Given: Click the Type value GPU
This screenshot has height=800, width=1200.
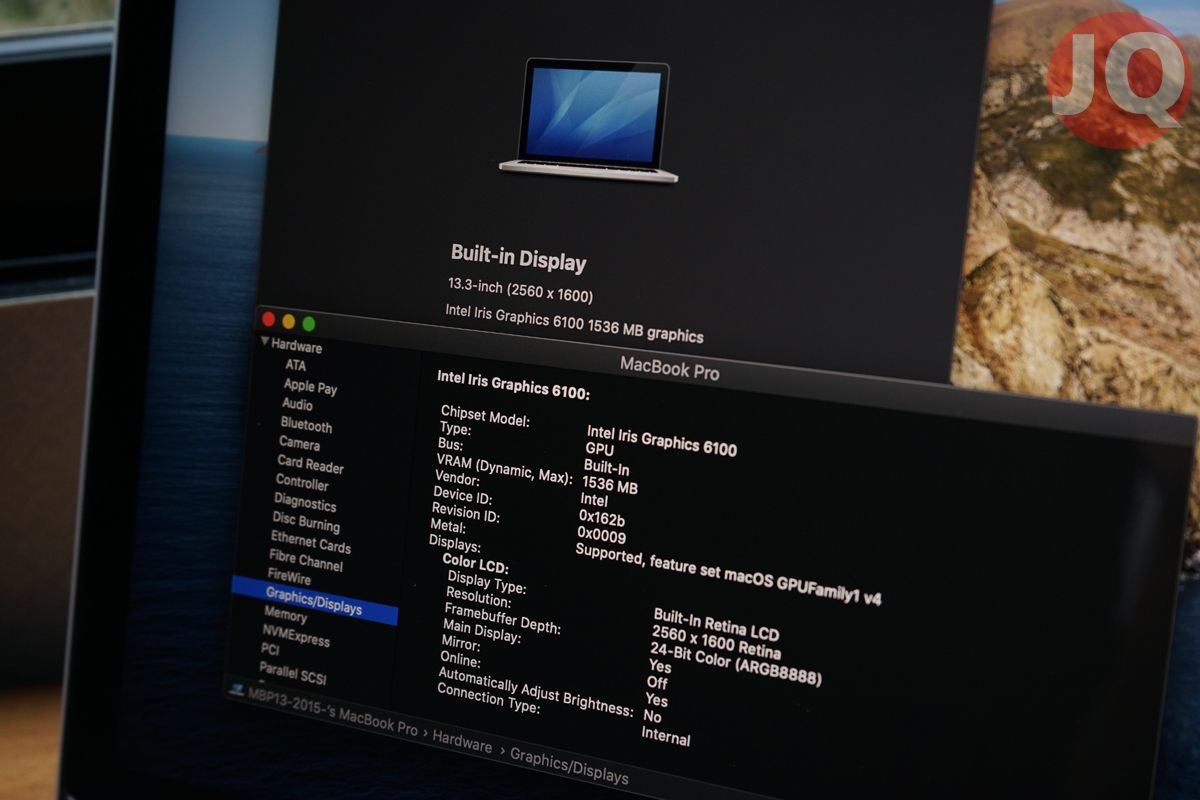Looking at the screenshot, I should pyautogui.click(x=599, y=448).
